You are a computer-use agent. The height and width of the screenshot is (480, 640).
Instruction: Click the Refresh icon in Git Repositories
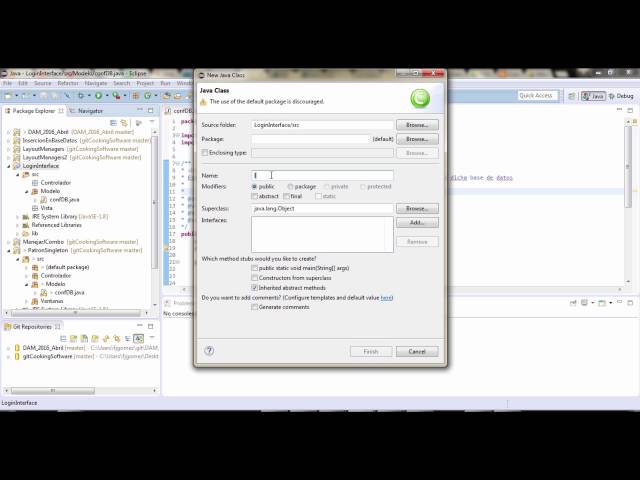point(106,338)
